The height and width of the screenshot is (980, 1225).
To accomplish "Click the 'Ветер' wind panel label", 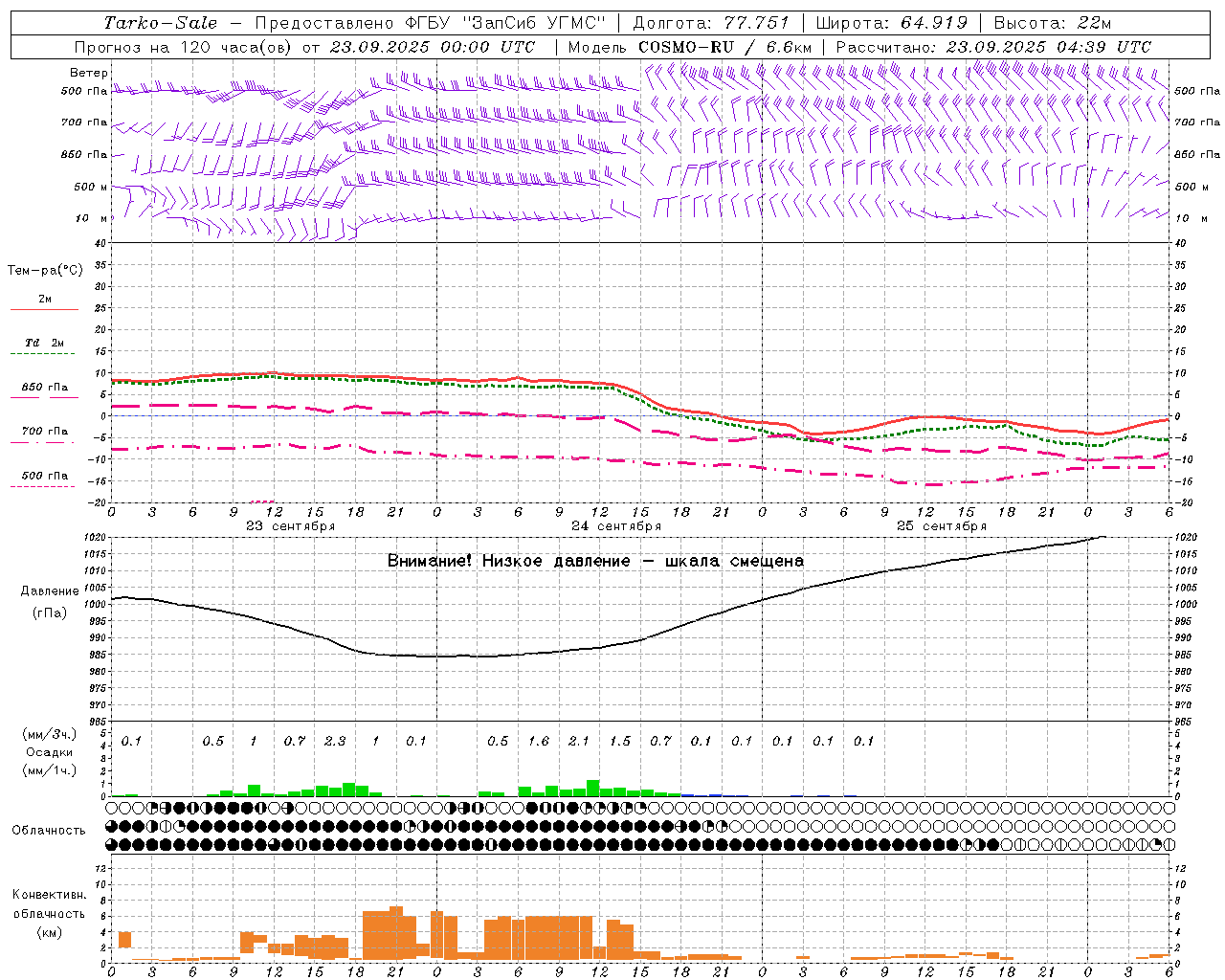I will pyautogui.click(x=89, y=73).
